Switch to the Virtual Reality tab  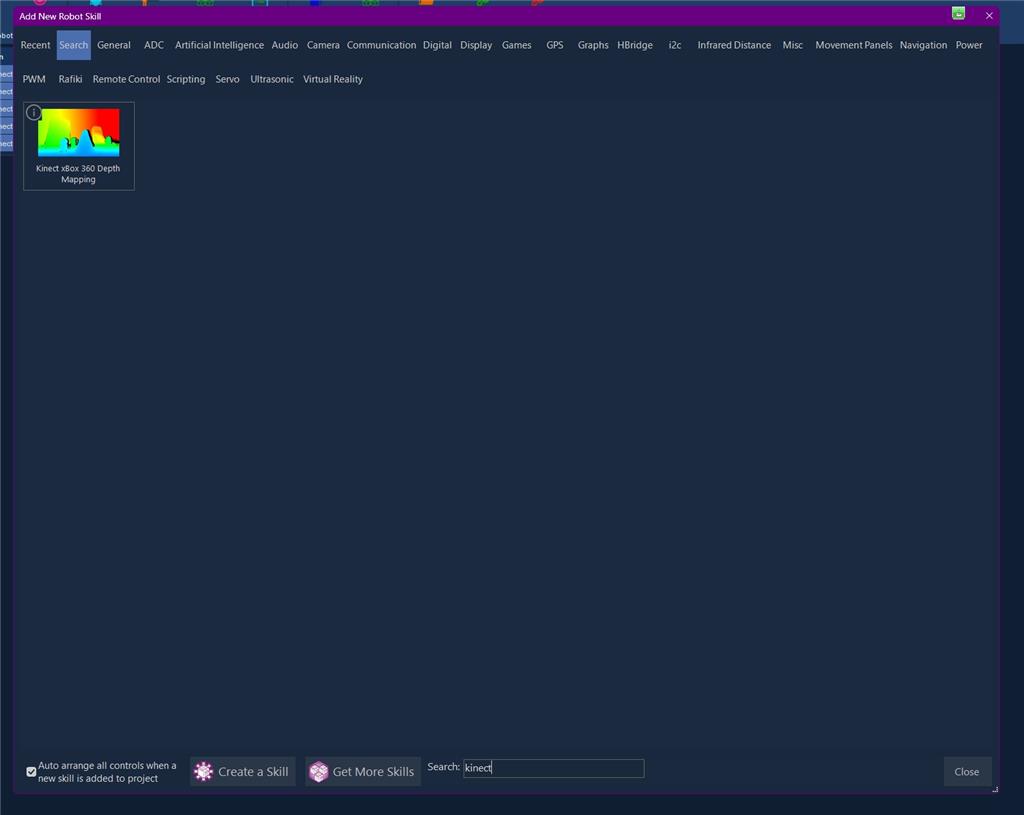point(332,79)
